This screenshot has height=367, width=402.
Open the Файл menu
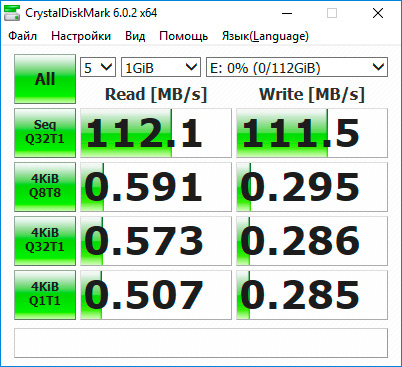click(23, 36)
